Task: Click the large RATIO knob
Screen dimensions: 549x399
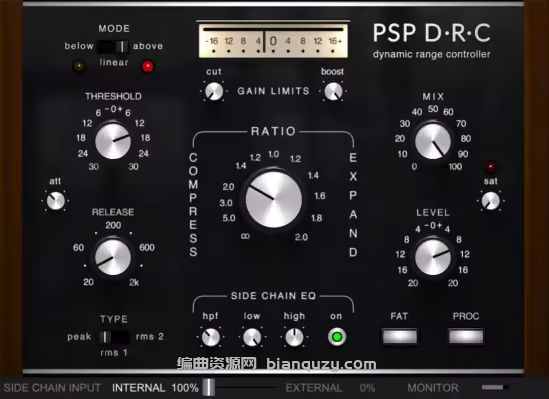Action: (273, 200)
